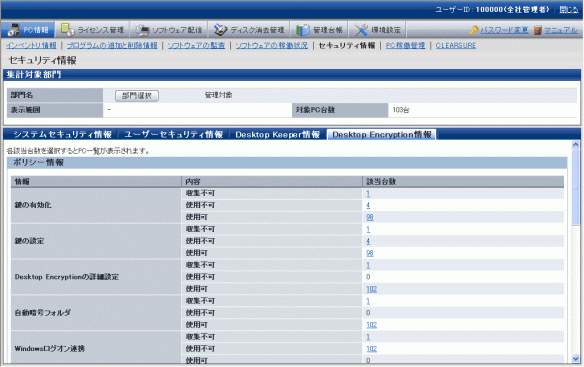Click the manual book icon
Viewport: 584px width, 367px height.
[x=537, y=30]
